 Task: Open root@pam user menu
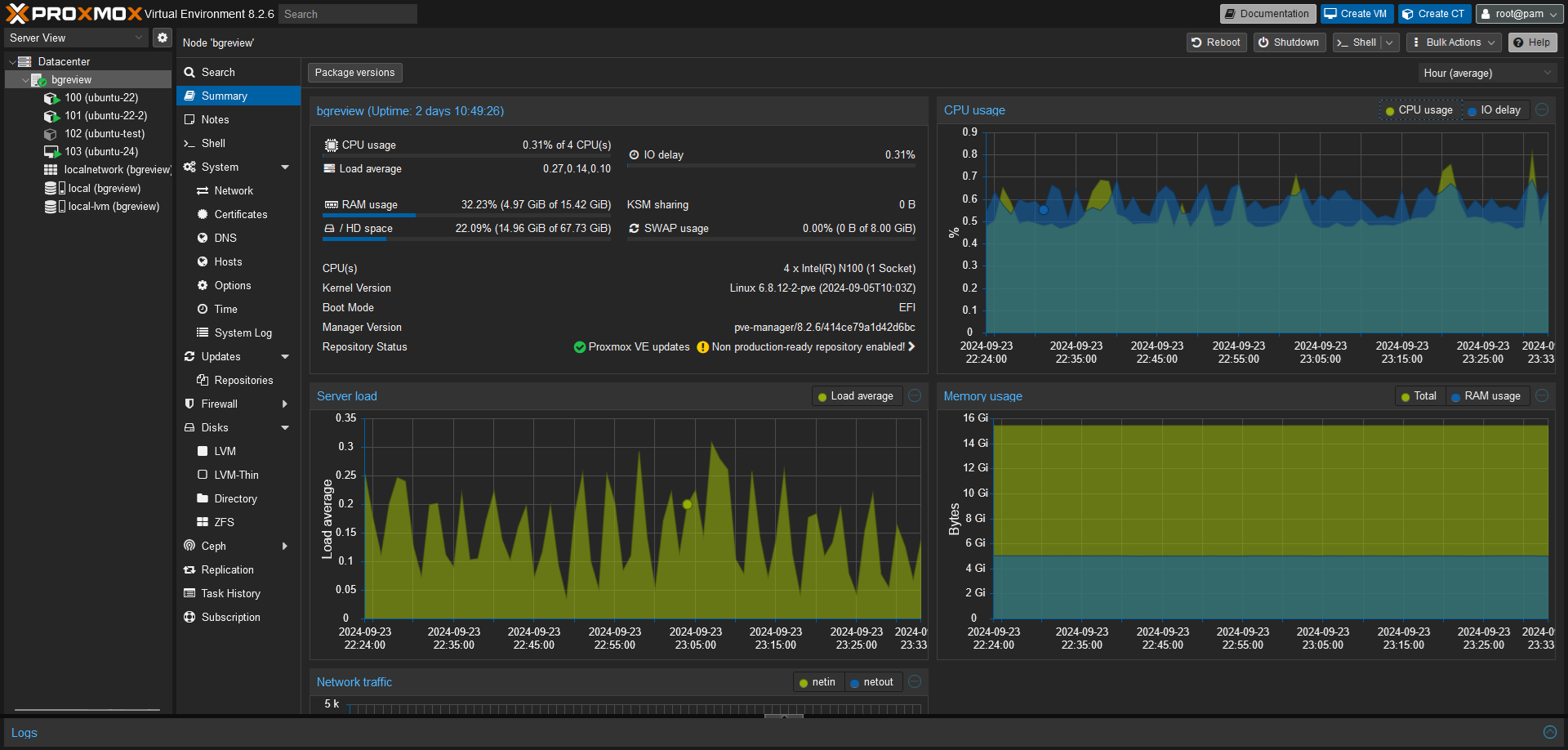pos(1520,14)
